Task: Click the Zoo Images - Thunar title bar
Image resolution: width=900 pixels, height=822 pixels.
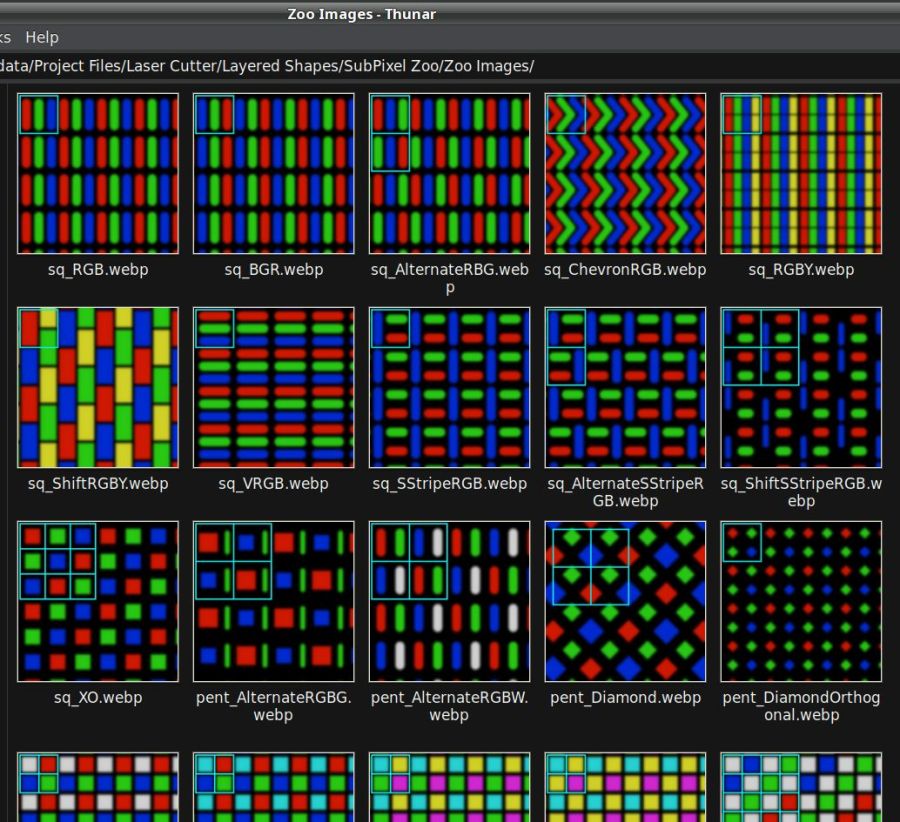Action: pos(362,13)
